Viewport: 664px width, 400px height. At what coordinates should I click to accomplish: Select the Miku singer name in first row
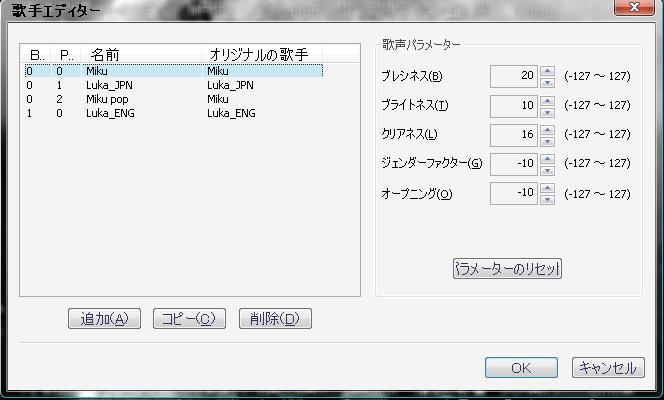pyautogui.click(x=97, y=71)
